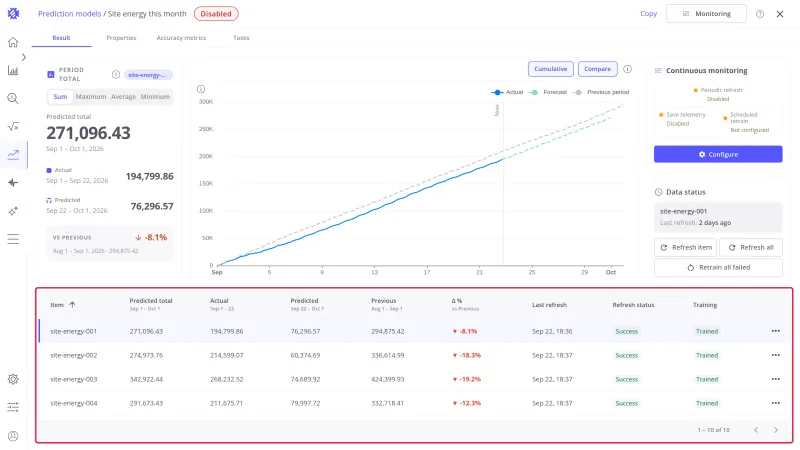Screen dimensions: 800x450
Task: Open row menu for site-energy-003
Action: pos(776,379)
